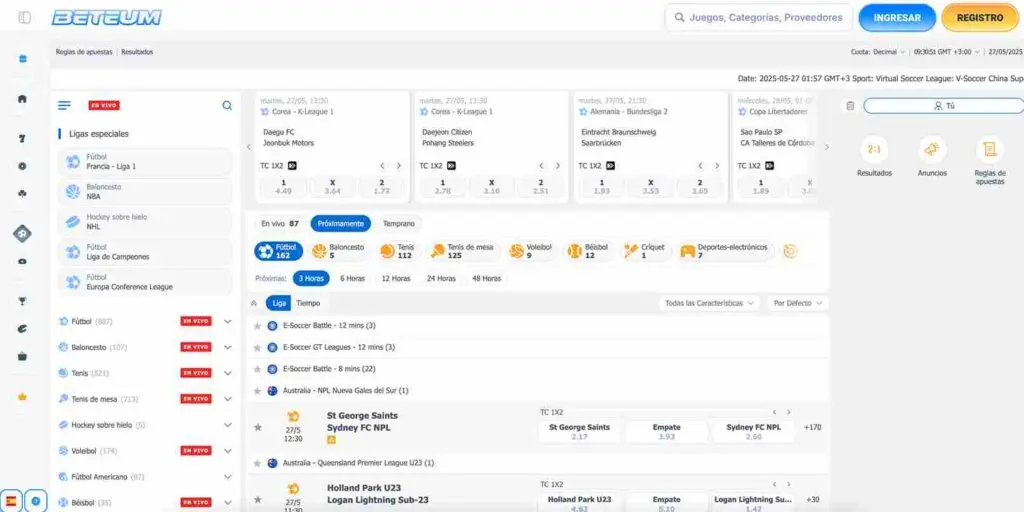Select the Voleibol sport filter
The width and height of the screenshot is (1024, 512).
532,251
